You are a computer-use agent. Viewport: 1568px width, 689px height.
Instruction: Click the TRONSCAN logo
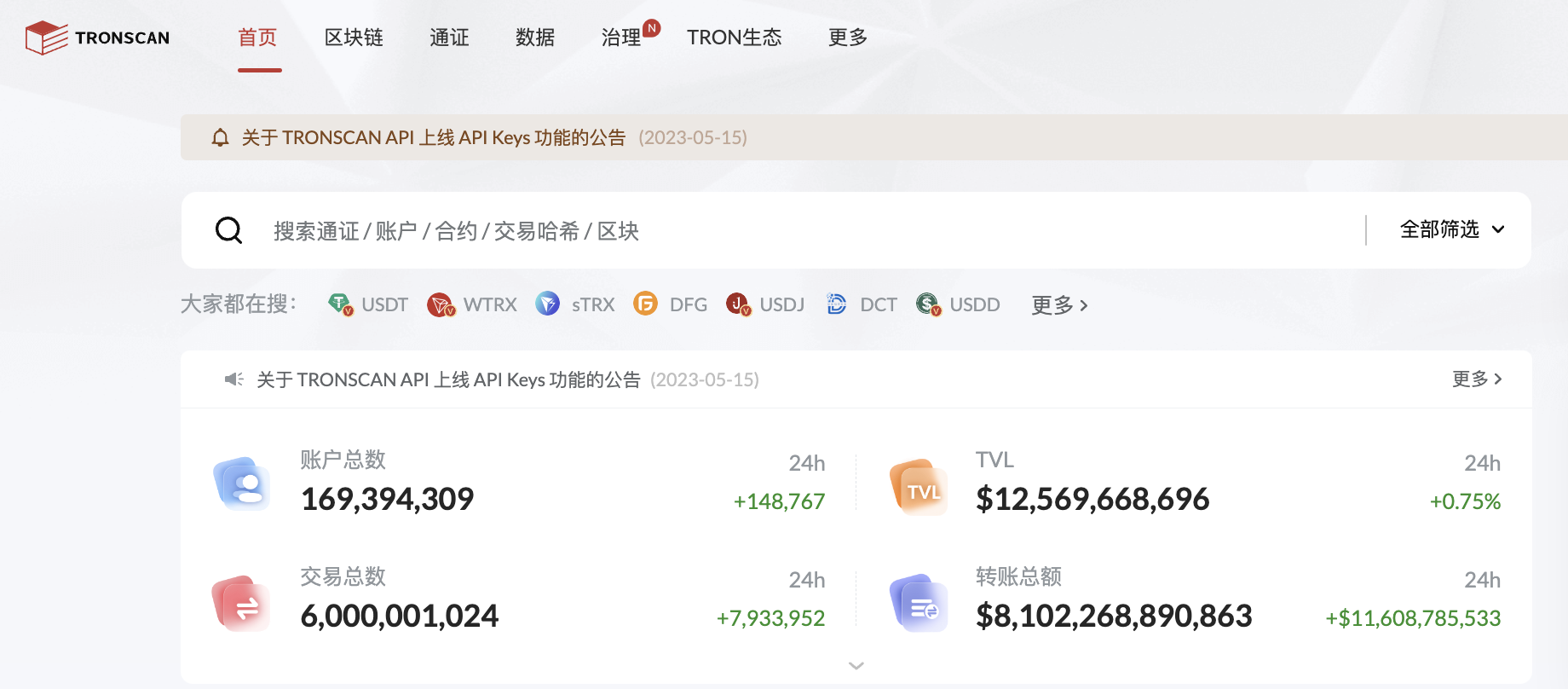click(97, 38)
